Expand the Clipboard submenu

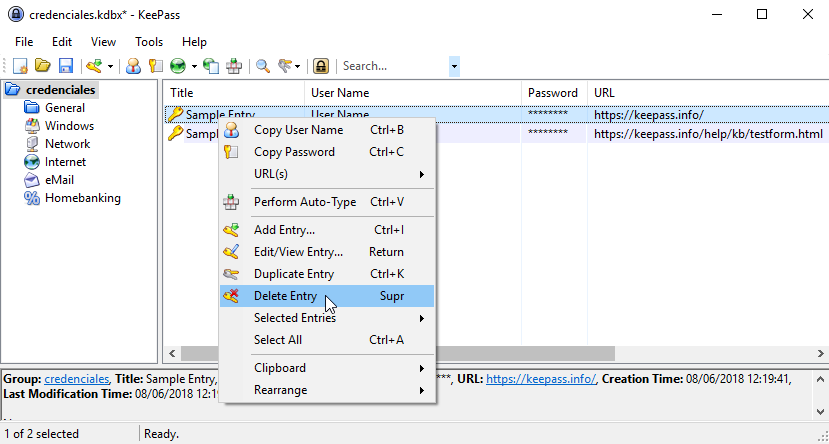coord(327,368)
